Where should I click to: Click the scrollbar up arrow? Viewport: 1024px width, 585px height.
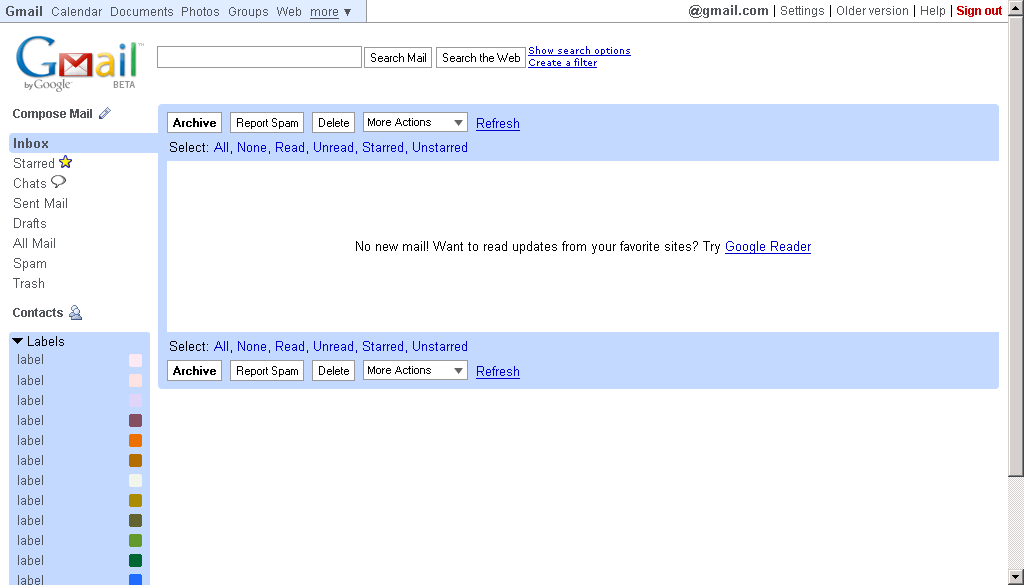pyautogui.click(x=1016, y=7)
